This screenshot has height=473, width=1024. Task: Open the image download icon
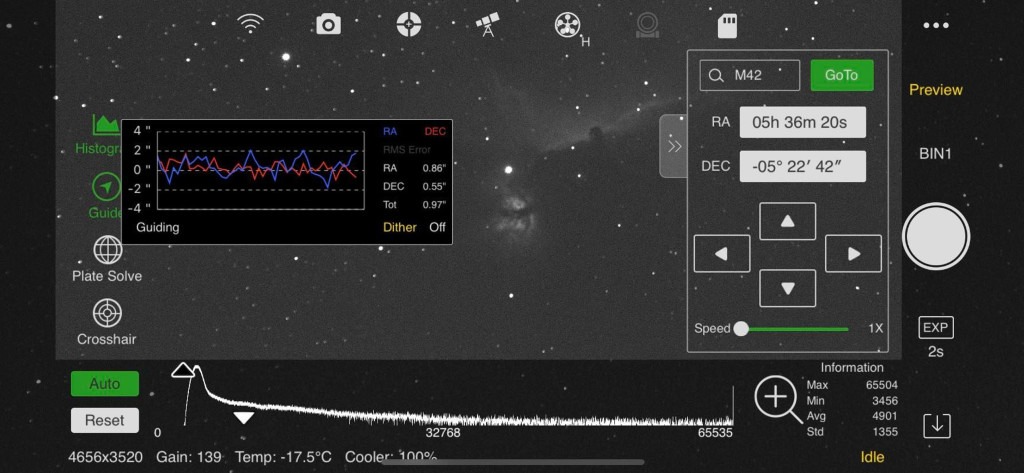coord(936,424)
